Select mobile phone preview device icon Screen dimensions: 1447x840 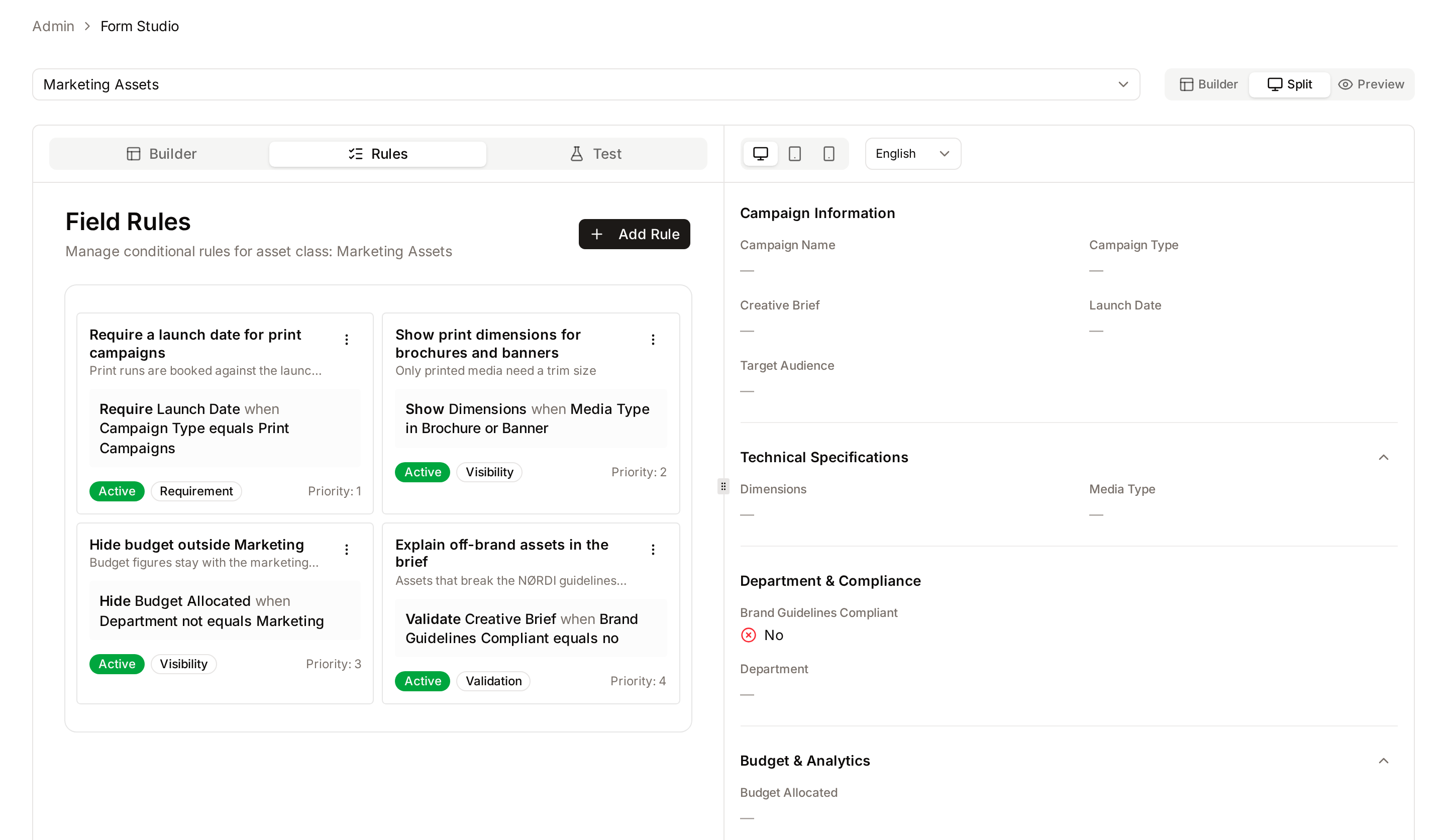pos(829,153)
